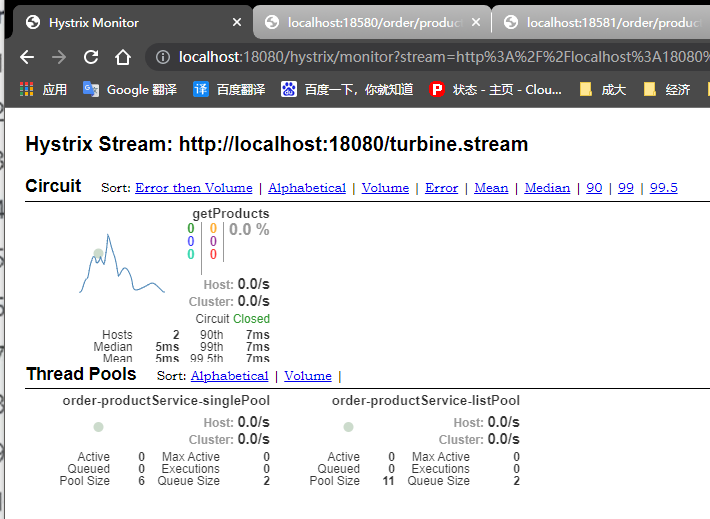Screen dimensions: 710x519
Task: Click getProducts Hosts value 2
Action: [x=176, y=335]
